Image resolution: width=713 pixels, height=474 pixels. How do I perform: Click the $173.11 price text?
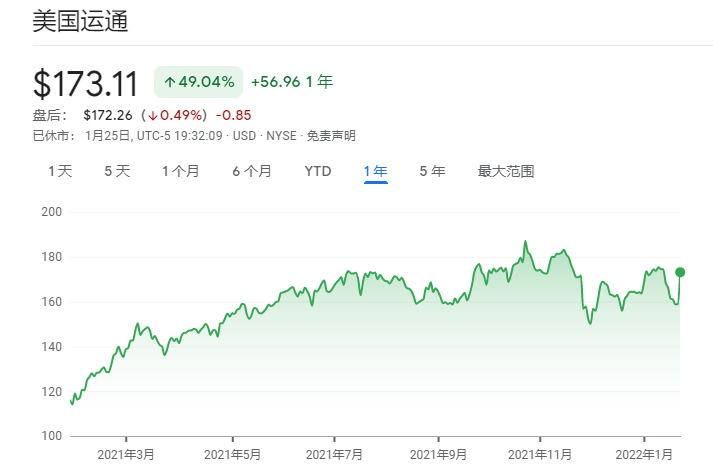(x=85, y=84)
